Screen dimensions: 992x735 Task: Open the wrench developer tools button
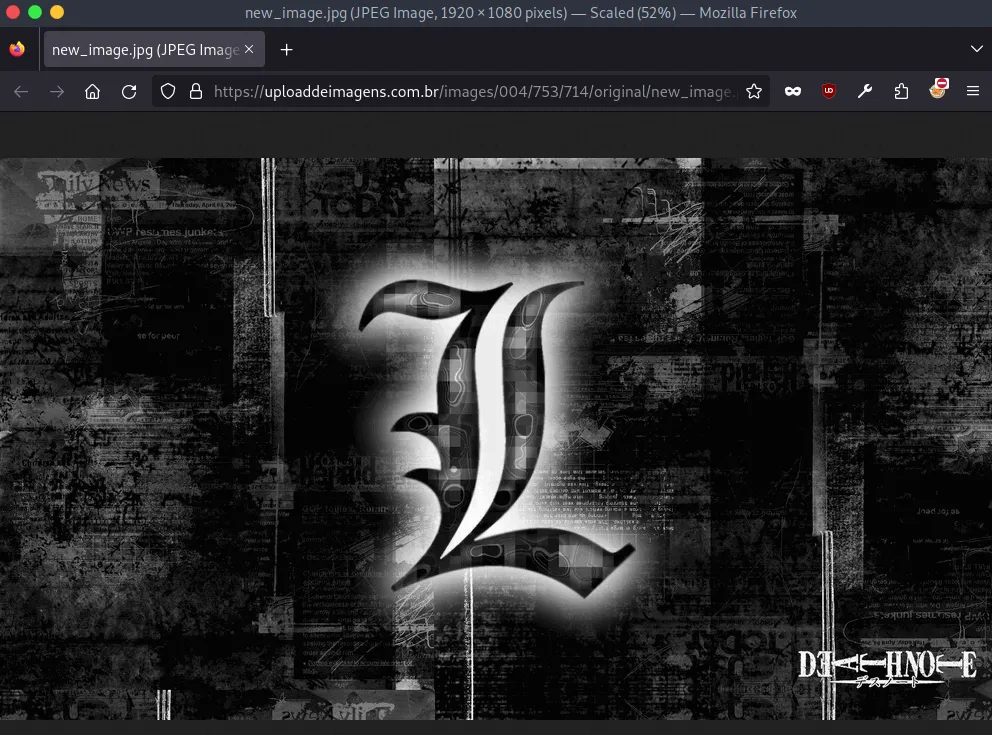pyautogui.click(x=865, y=91)
